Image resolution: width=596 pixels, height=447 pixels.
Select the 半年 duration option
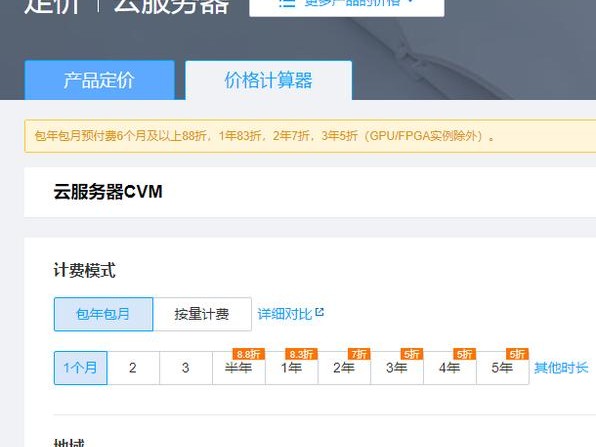pos(239,368)
